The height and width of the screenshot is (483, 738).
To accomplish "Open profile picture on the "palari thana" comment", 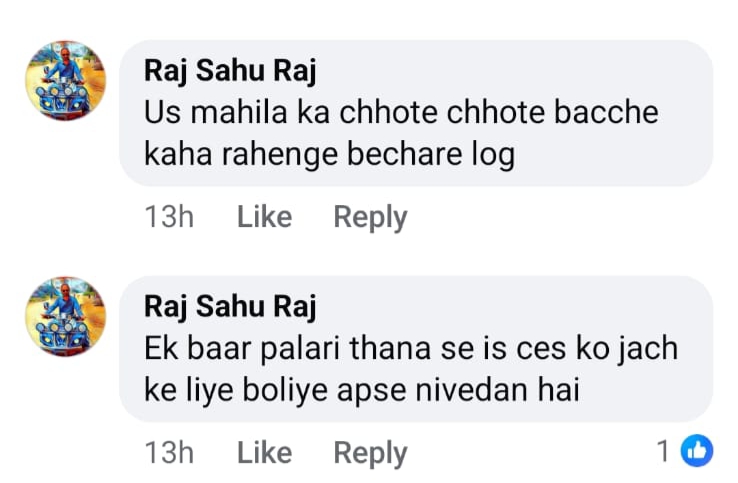I will 64,316.
